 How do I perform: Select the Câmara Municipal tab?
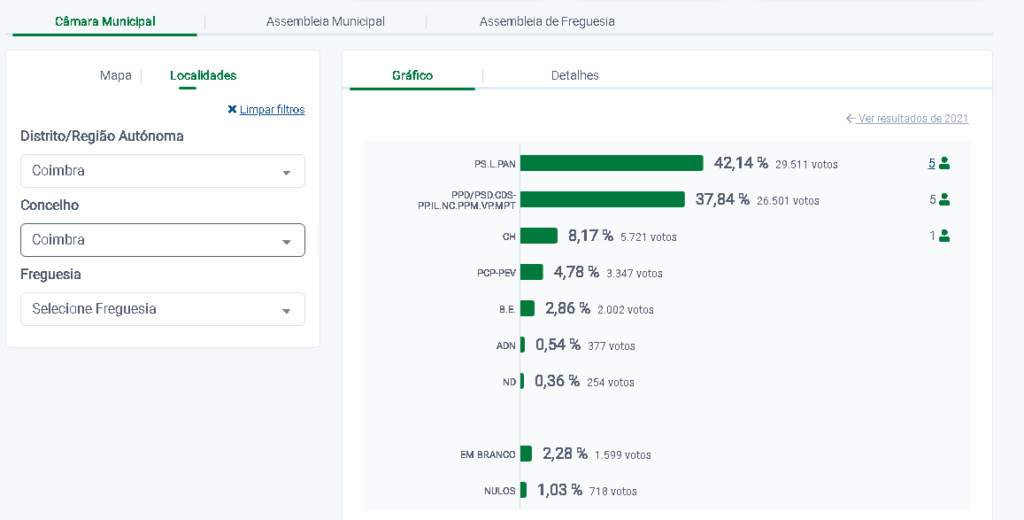pos(105,21)
